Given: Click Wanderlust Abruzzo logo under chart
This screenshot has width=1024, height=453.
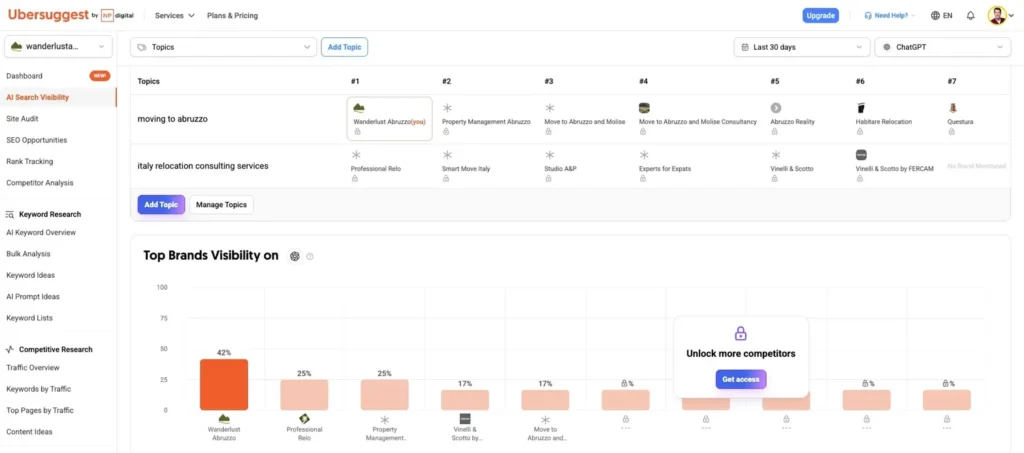Looking at the screenshot, I should (224, 419).
